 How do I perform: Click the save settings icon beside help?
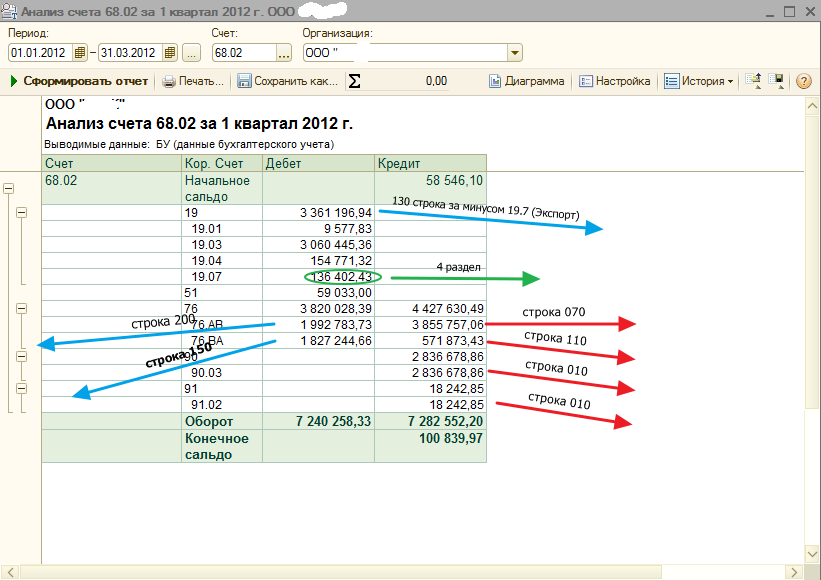coord(778,81)
